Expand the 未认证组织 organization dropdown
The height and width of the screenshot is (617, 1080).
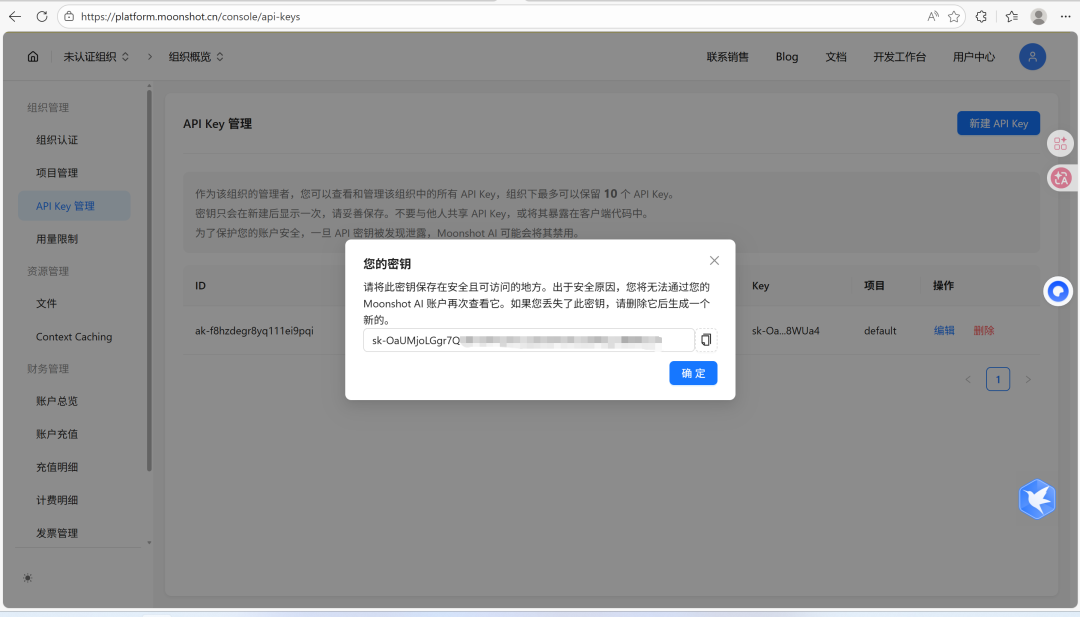click(x=96, y=57)
